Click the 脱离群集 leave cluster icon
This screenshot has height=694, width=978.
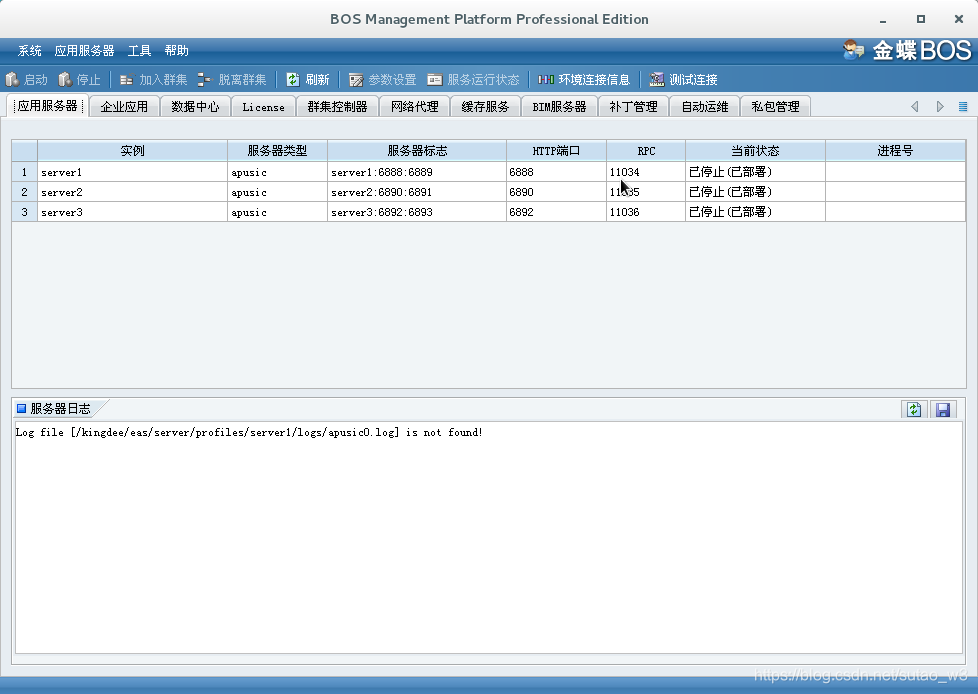click(205, 80)
